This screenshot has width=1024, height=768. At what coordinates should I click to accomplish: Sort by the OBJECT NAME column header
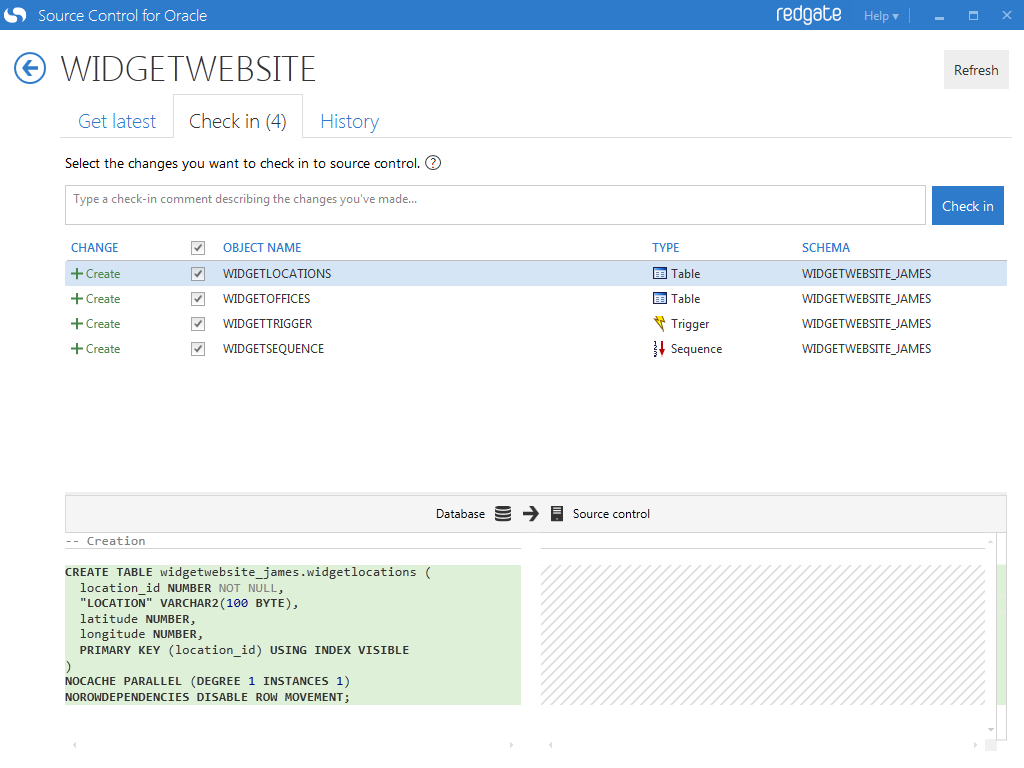[x=262, y=248]
